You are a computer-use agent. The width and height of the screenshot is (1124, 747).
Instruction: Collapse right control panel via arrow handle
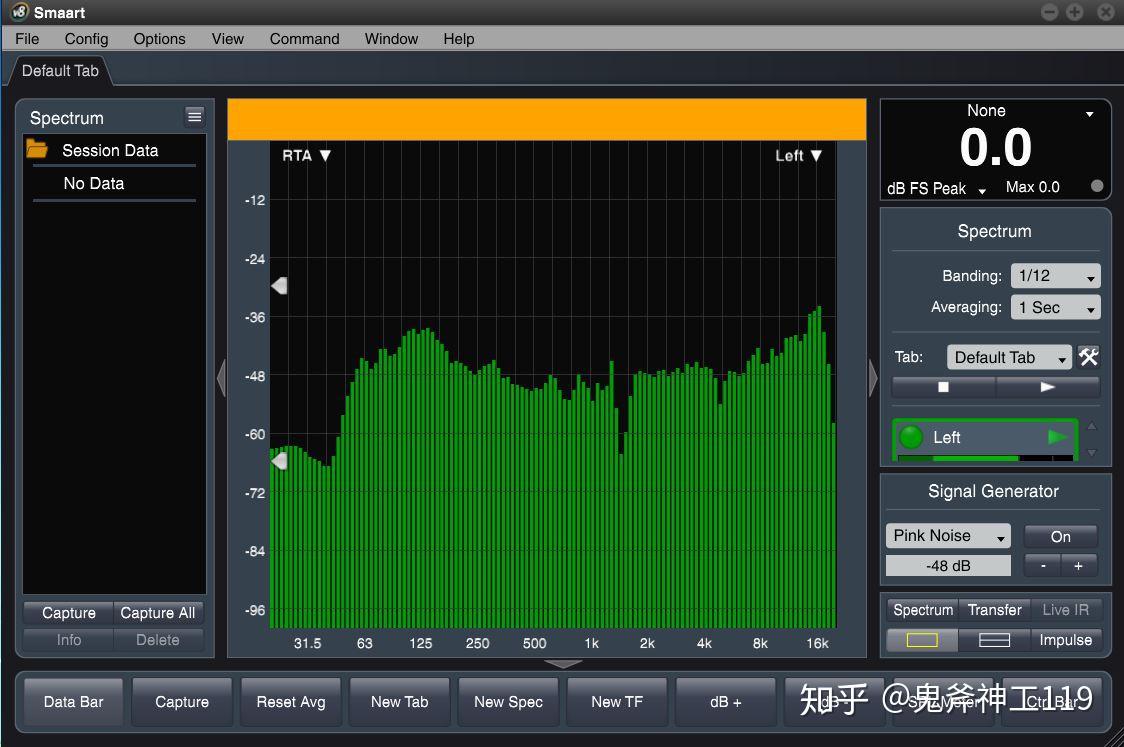click(x=872, y=378)
